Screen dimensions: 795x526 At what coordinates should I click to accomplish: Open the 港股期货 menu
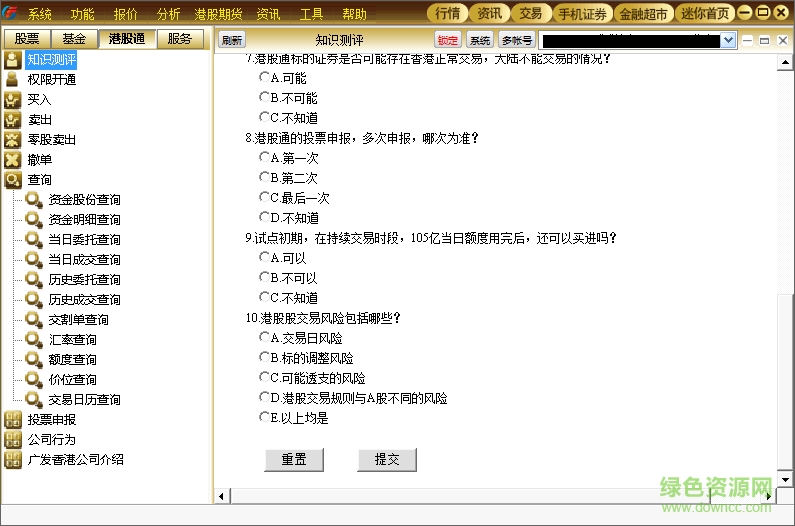[x=218, y=14]
